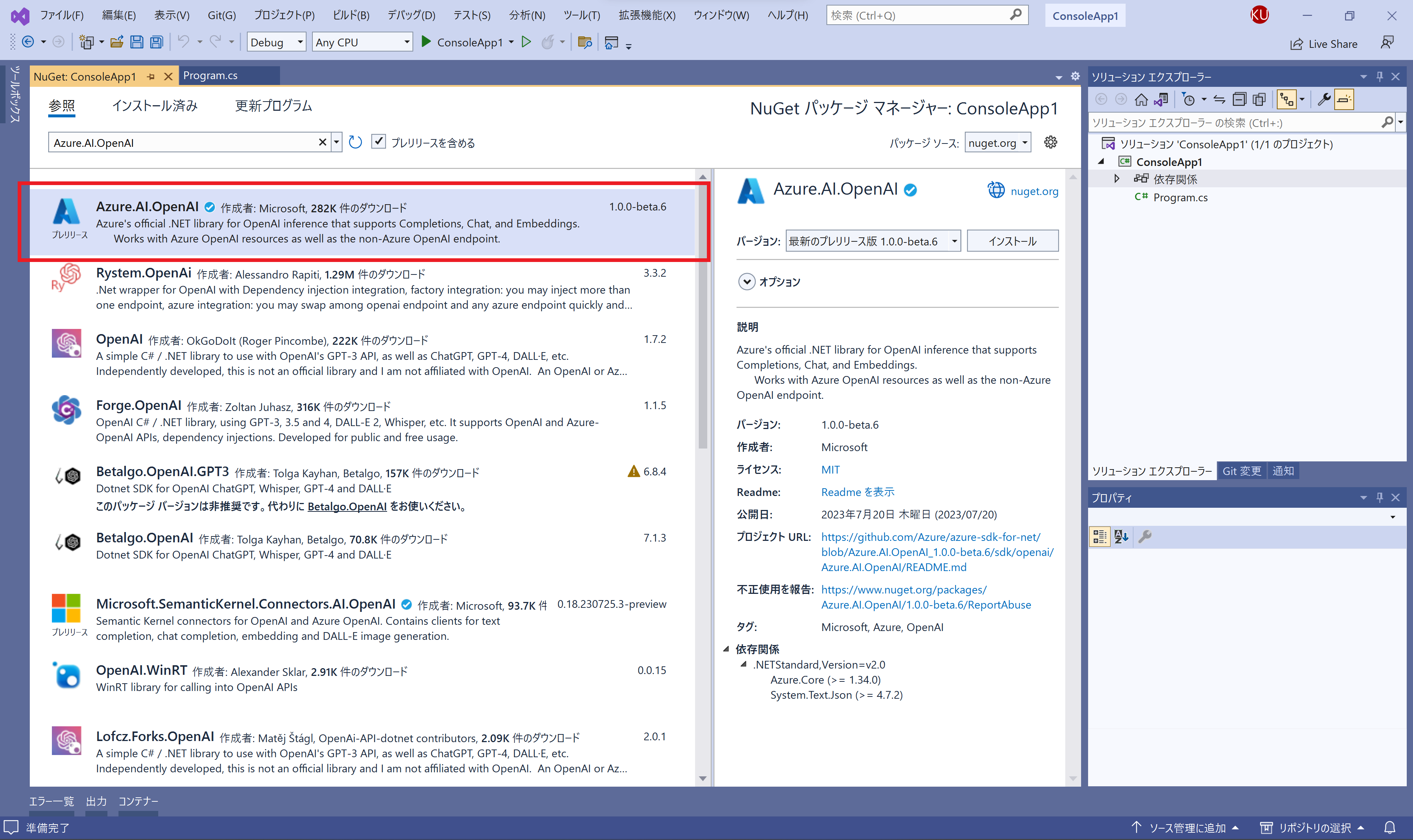Switch to the 更新プログラム tab

(273, 106)
